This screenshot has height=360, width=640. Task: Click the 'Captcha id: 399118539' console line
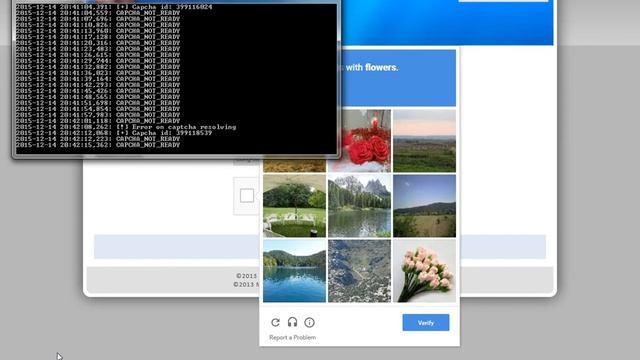pyautogui.click(x=114, y=133)
